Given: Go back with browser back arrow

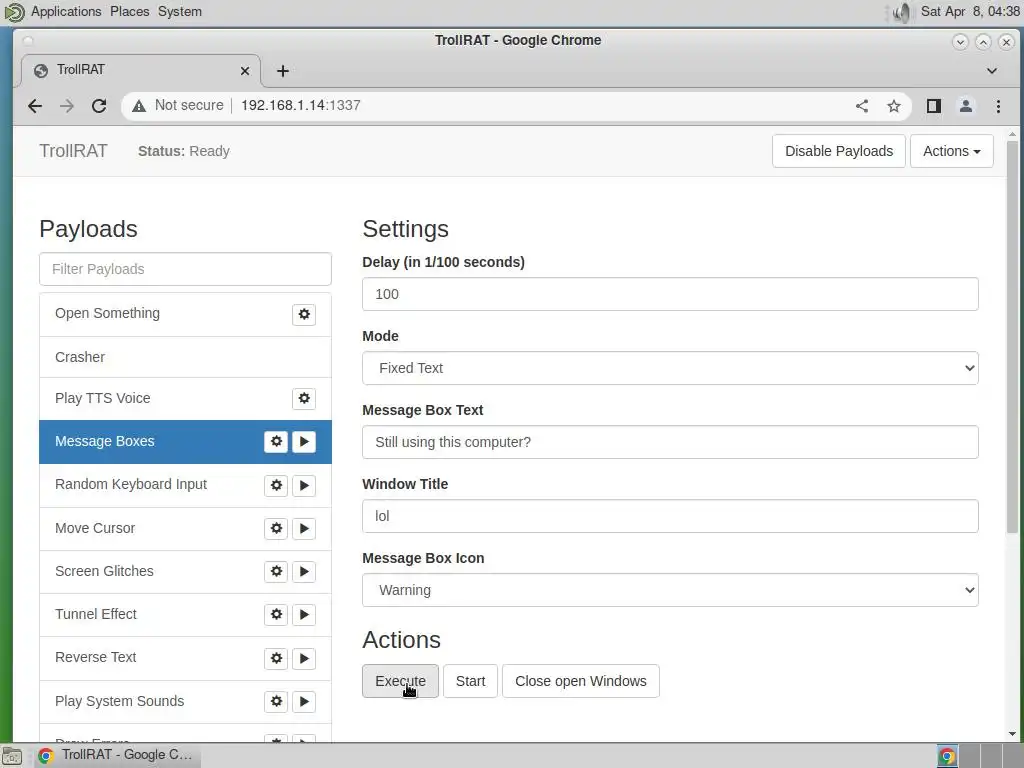Looking at the screenshot, I should [x=35, y=106].
